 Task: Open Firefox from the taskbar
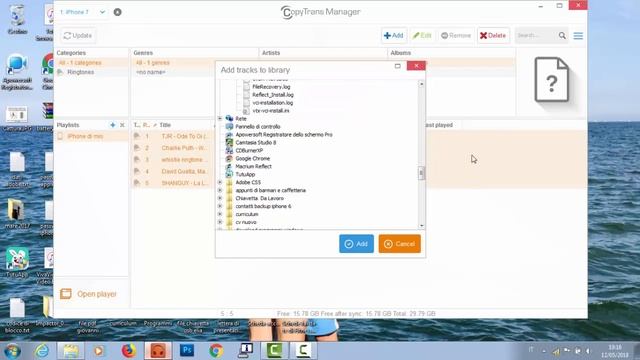coord(129,350)
